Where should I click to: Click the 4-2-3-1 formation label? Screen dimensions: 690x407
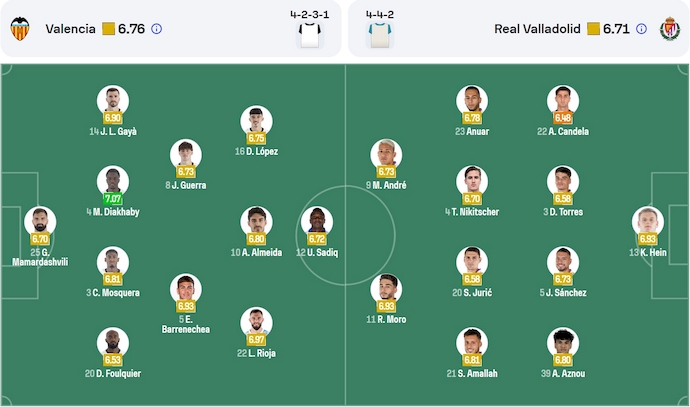[x=310, y=14]
